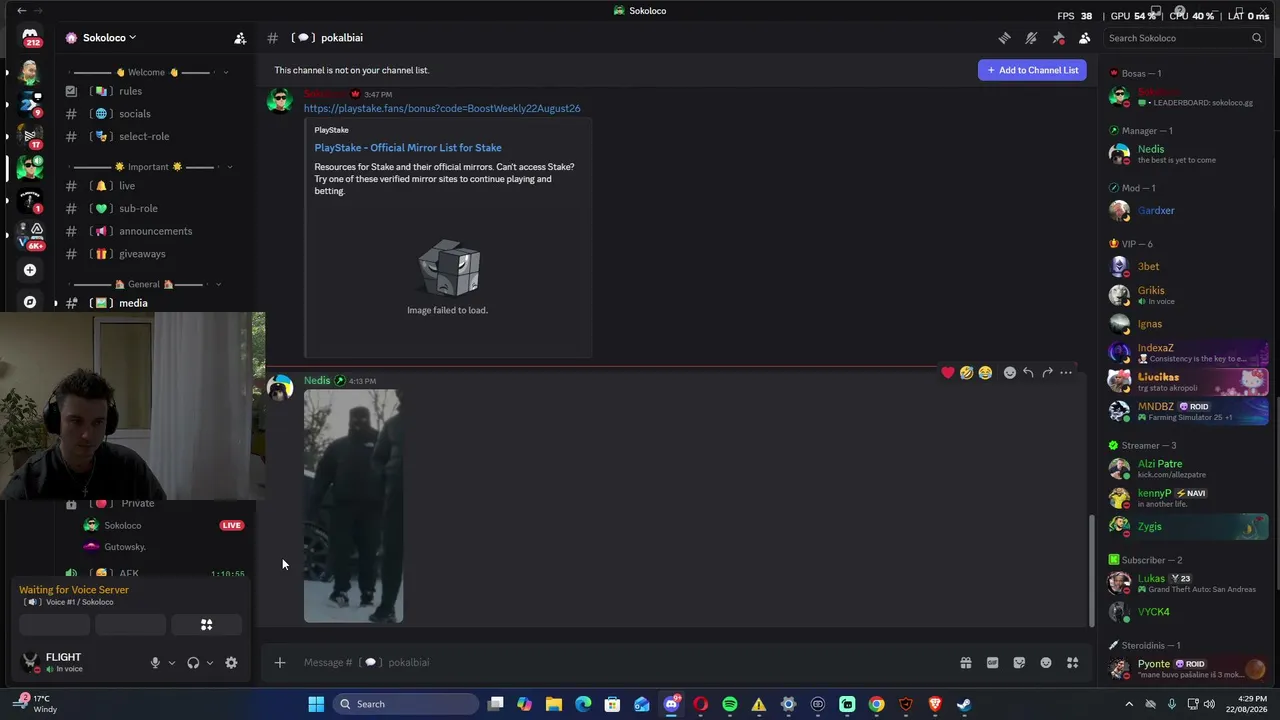This screenshot has width=1280, height=720.
Task: Open the Threads panel
Action: coord(1004,38)
